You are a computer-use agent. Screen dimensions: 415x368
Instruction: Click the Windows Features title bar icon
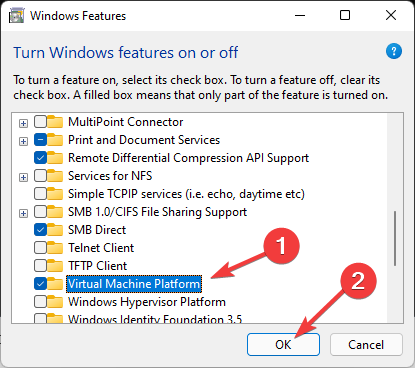tap(16, 16)
